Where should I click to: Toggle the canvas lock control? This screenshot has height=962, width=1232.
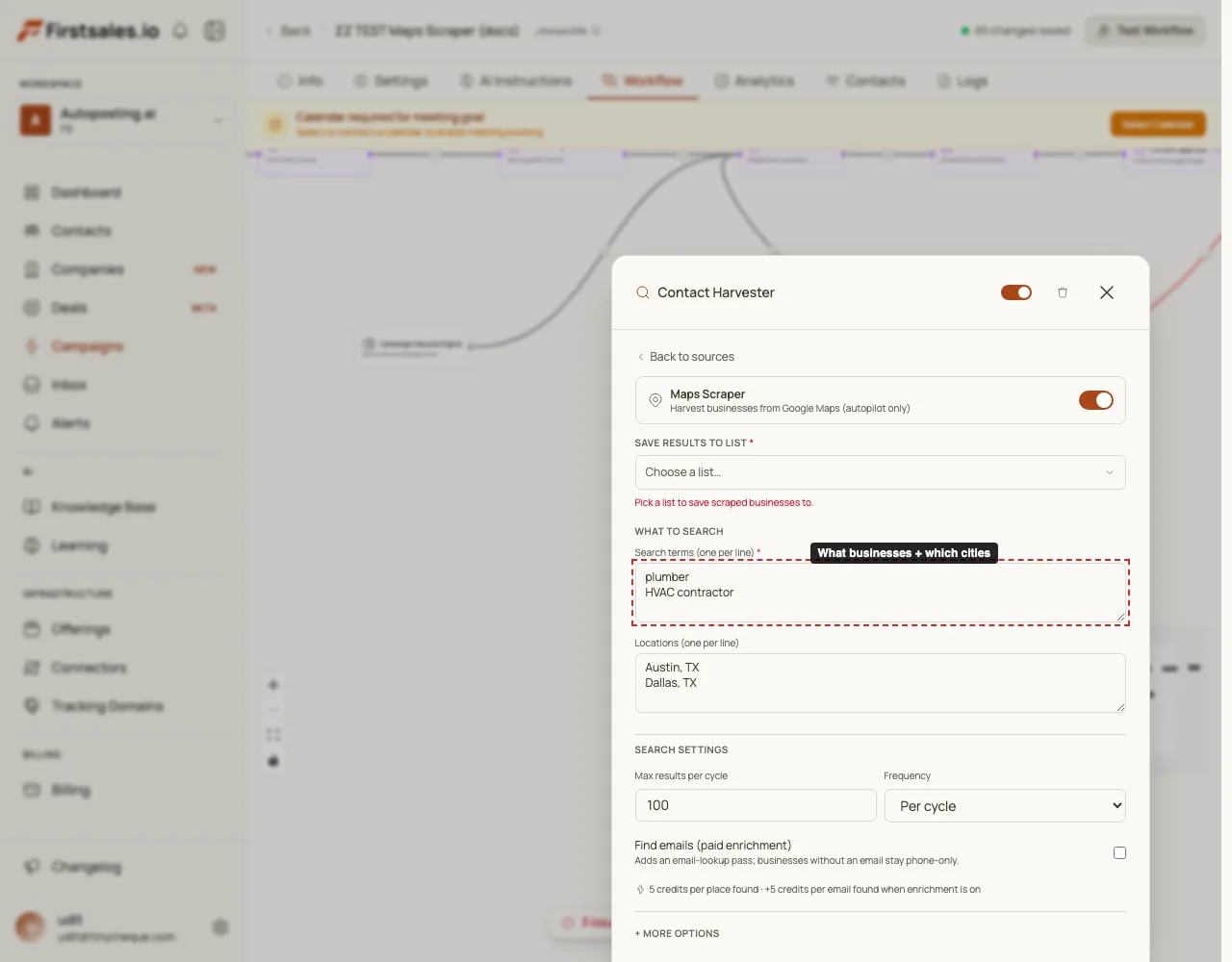point(273,761)
